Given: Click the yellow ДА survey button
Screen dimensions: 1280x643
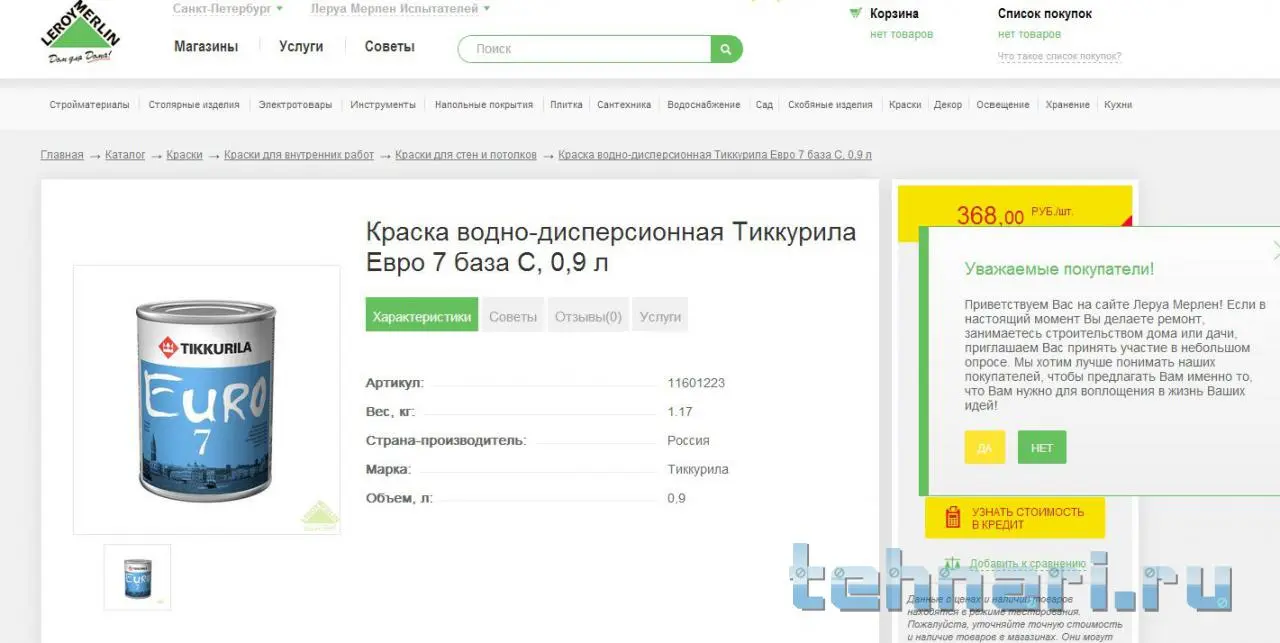Looking at the screenshot, I should (x=985, y=447).
